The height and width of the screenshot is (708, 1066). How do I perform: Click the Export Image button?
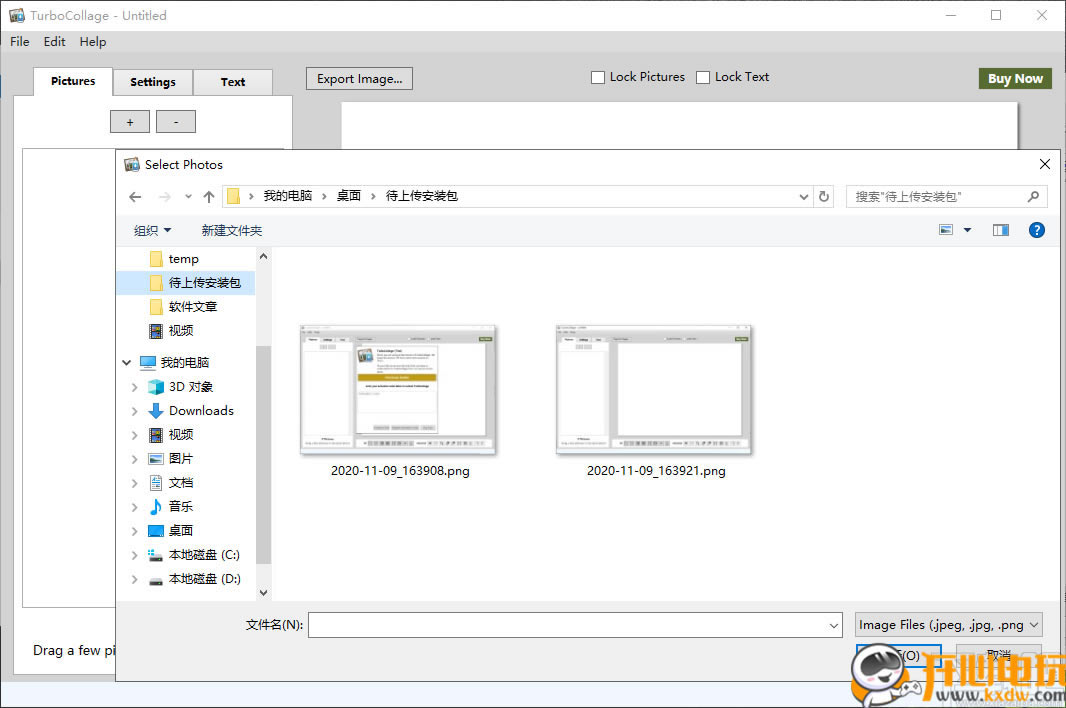pos(359,79)
